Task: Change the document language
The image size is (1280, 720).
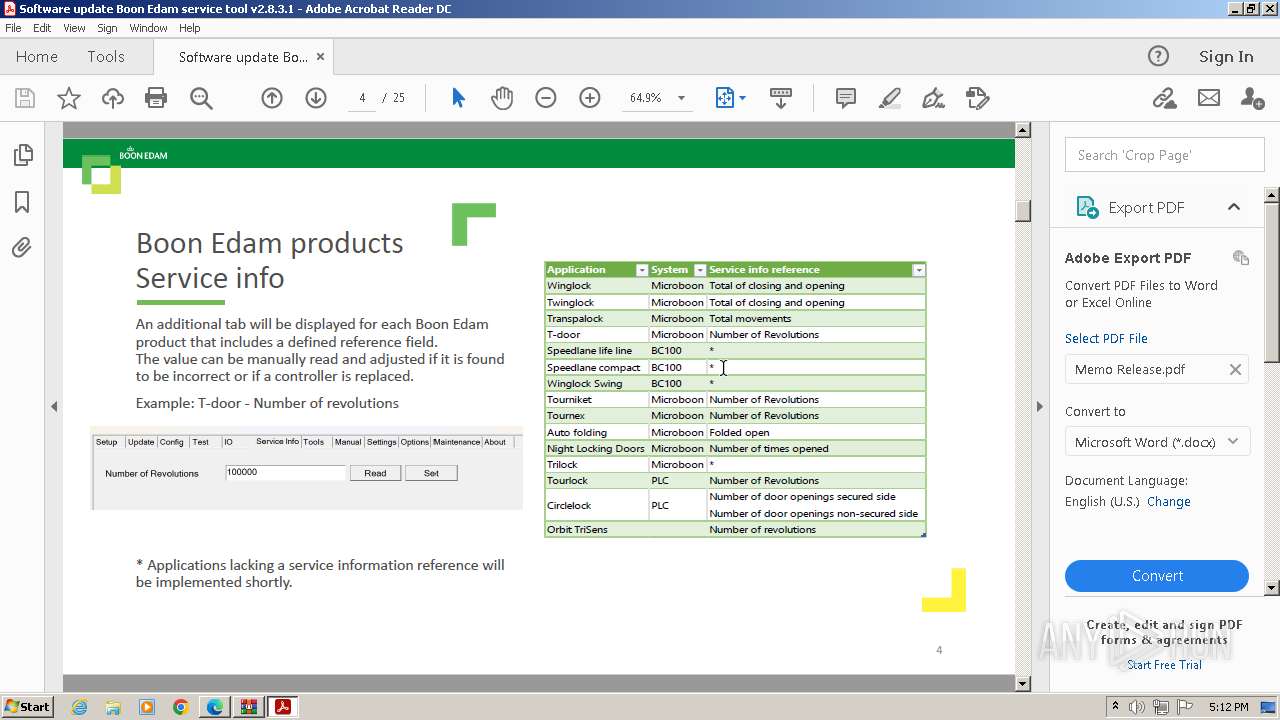Action: (1169, 502)
